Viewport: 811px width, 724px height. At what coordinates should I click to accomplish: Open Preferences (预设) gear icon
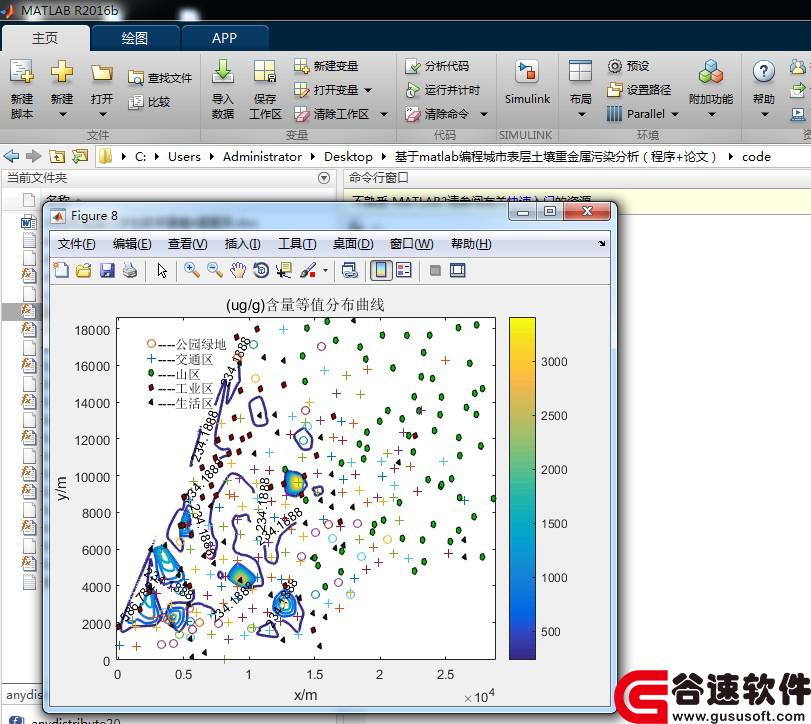click(614, 66)
